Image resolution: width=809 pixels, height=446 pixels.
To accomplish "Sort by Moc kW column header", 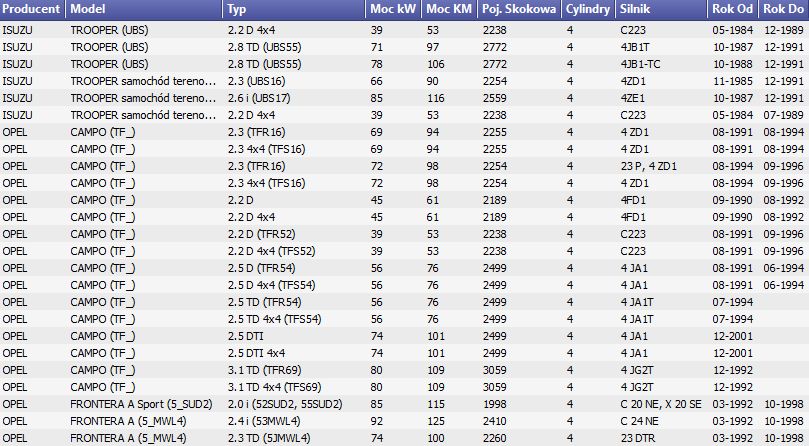I will click(x=394, y=9).
